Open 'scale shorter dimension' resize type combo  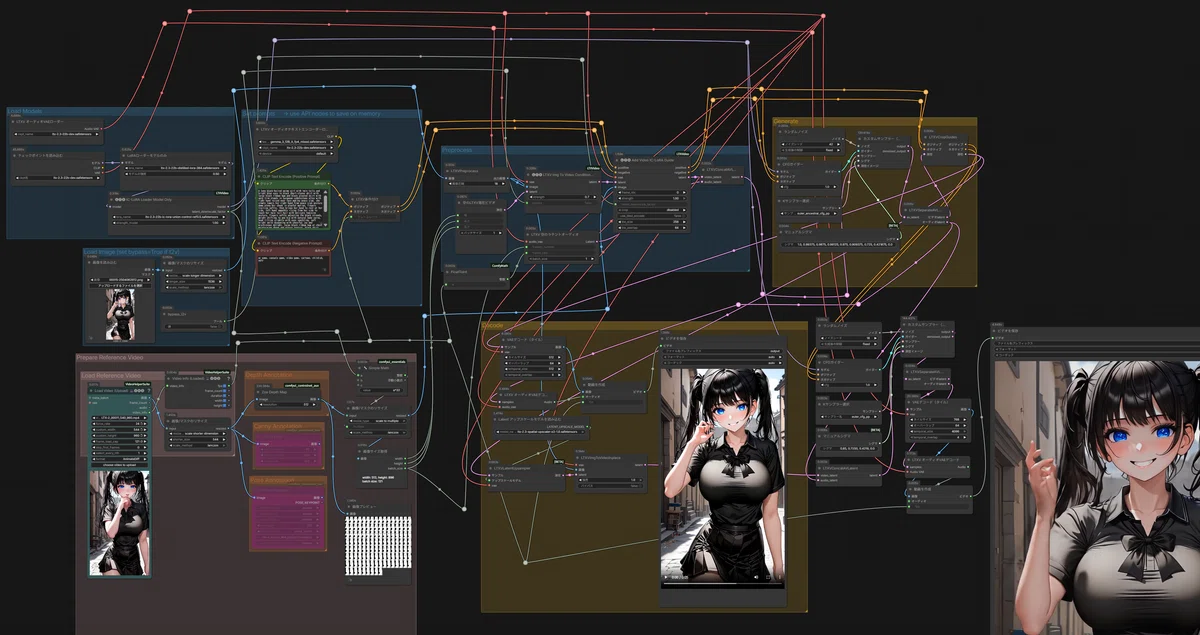tap(197, 433)
